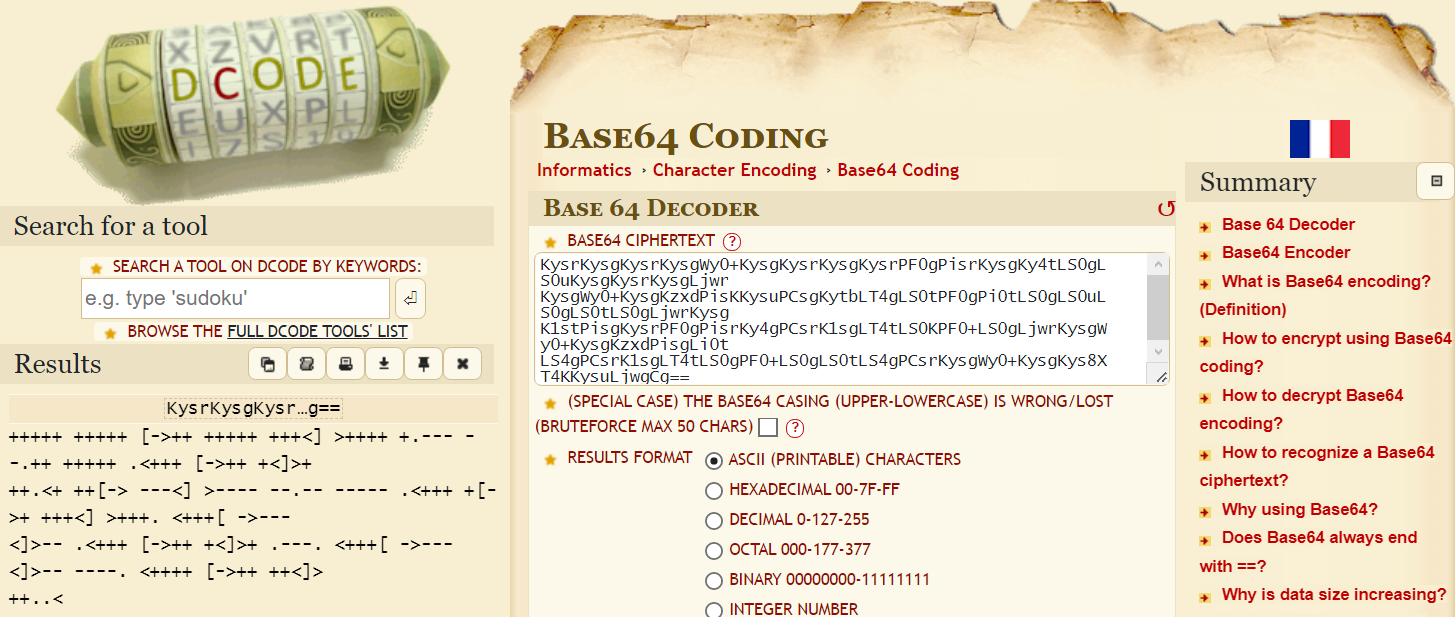Open help for the casing bruteforce option

[795, 428]
